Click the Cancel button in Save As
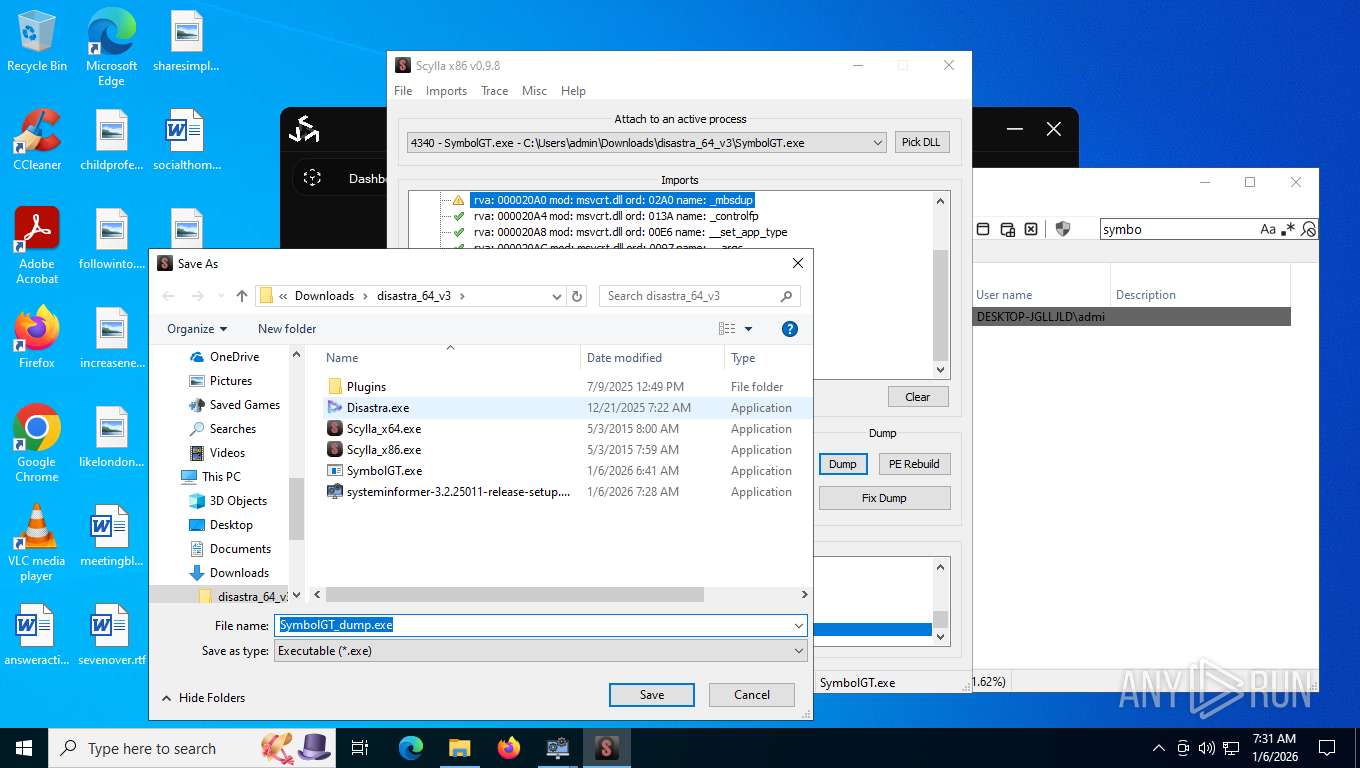This screenshot has height=768, width=1360. click(x=752, y=695)
